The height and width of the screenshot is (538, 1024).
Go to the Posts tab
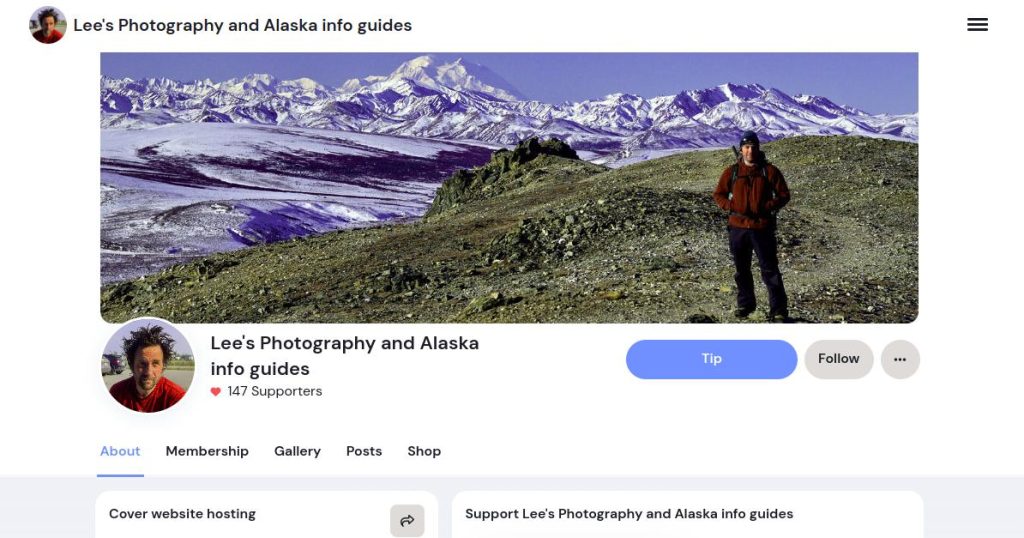tap(364, 451)
